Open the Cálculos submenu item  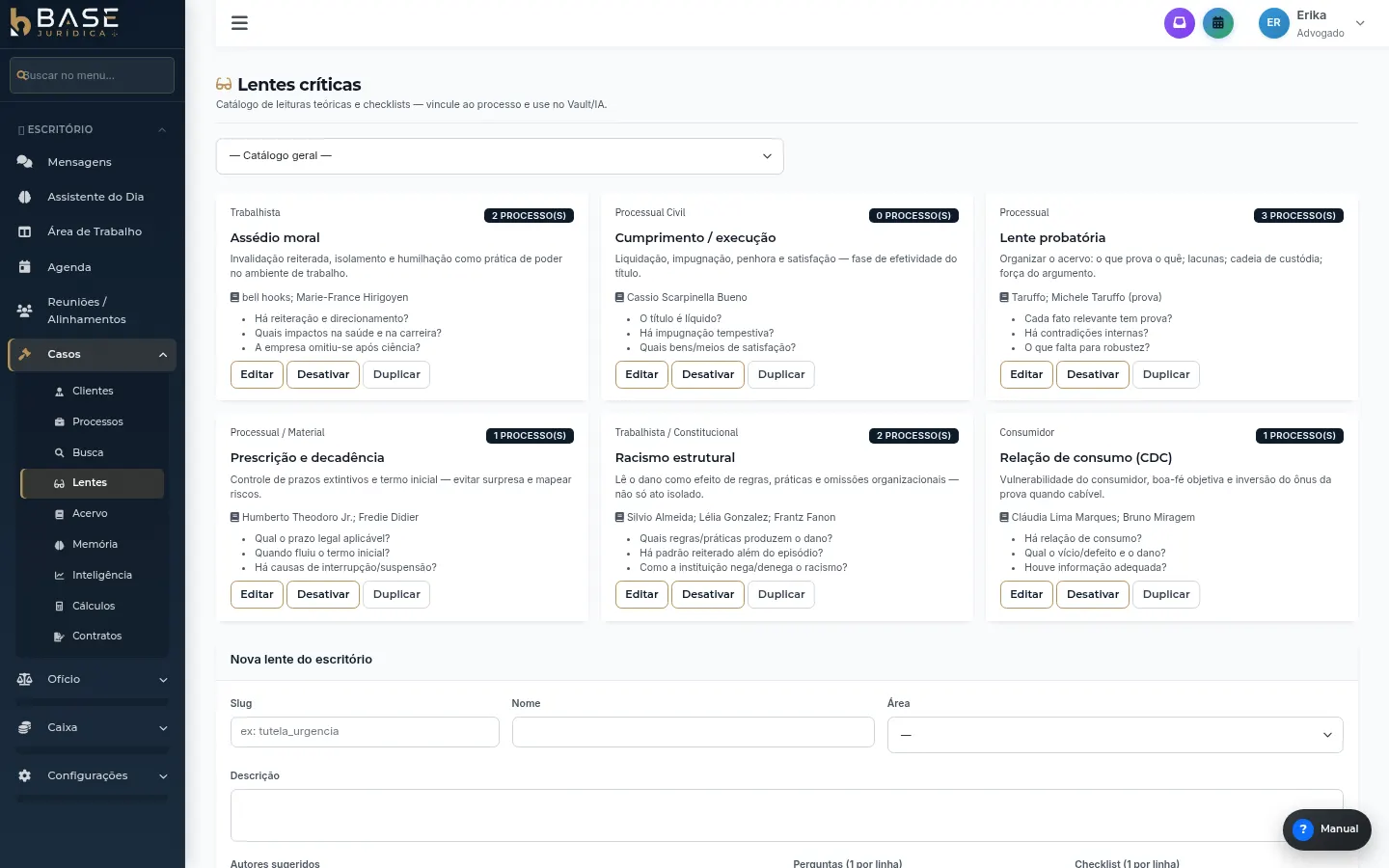click(93, 606)
